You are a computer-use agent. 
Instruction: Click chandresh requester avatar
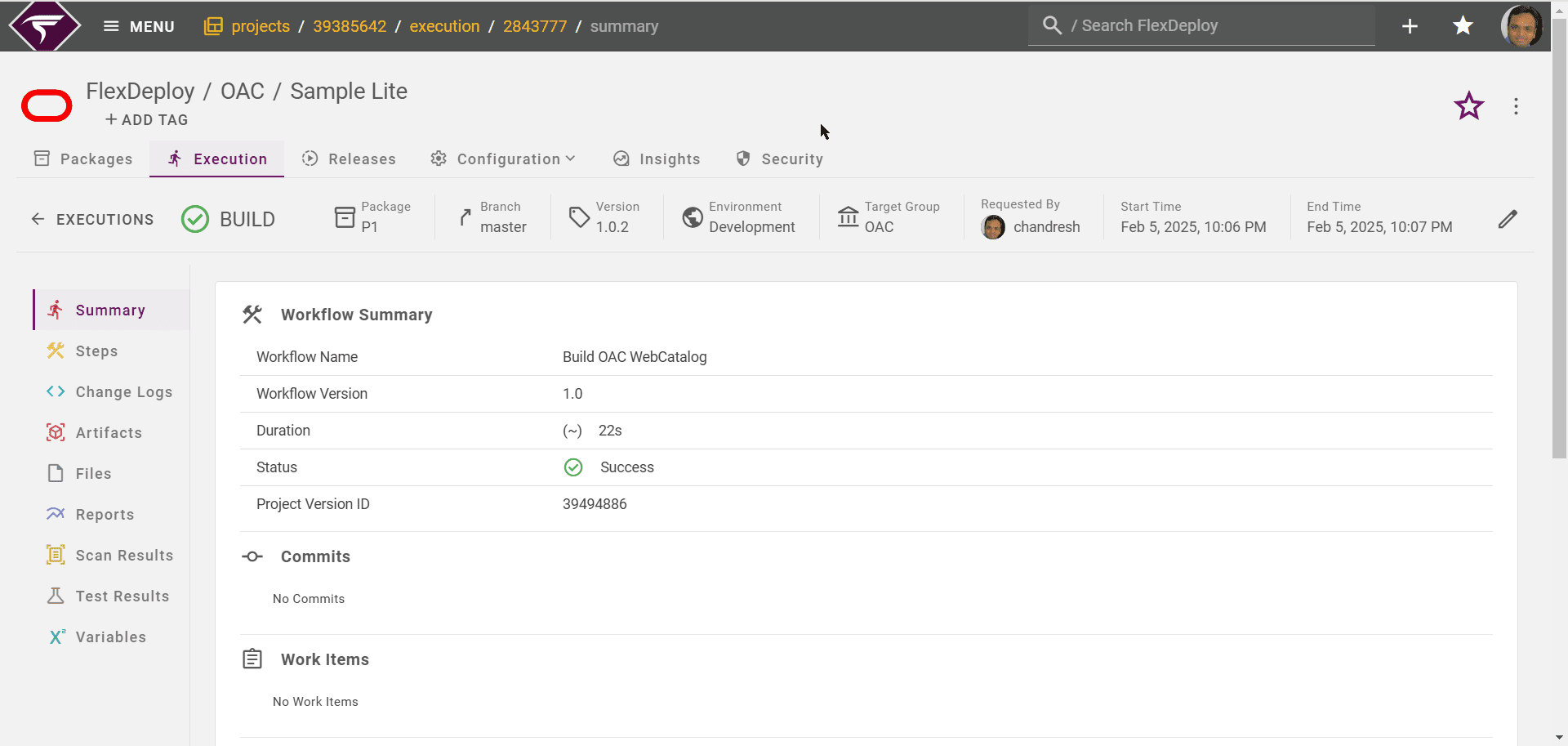click(993, 227)
